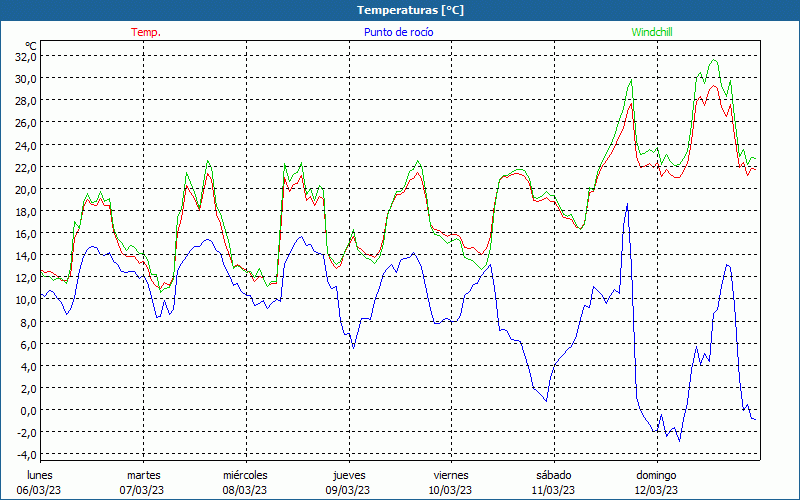Click the 14,0 y-axis label
The width and height of the screenshot is (800, 500).
[26, 255]
